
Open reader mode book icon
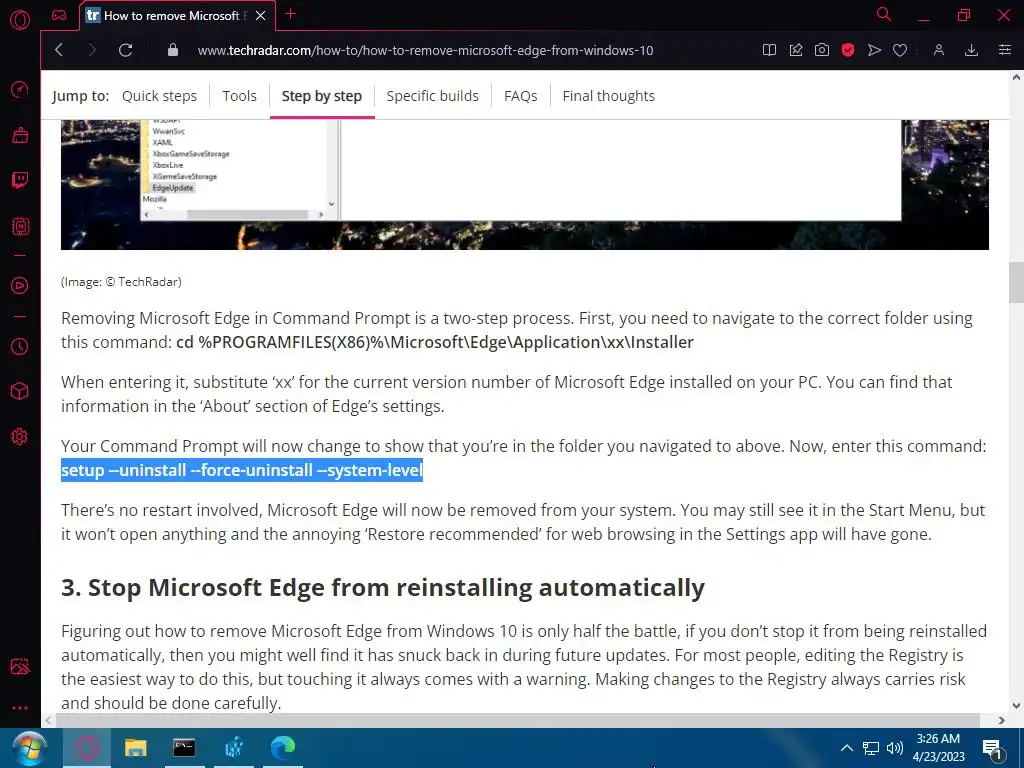point(769,50)
